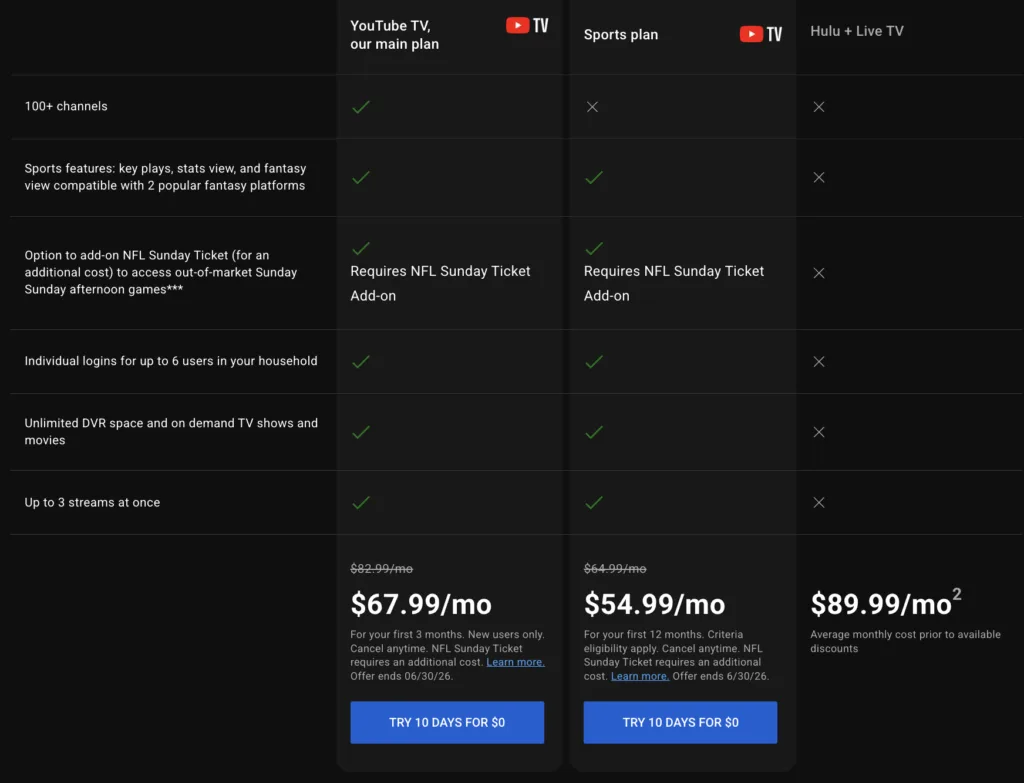
Task: Click main plan checkmark for 100+ channels
Action: (361, 106)
